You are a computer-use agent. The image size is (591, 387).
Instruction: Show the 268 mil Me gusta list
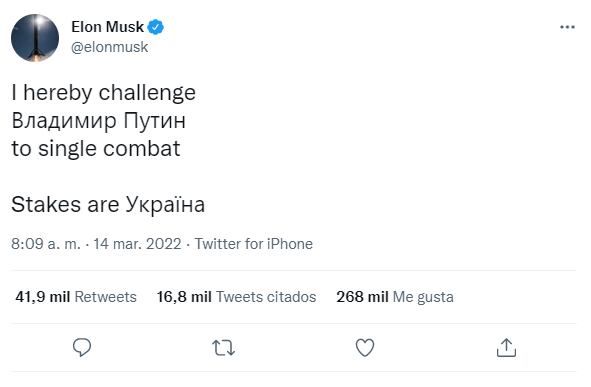[395, 297]
